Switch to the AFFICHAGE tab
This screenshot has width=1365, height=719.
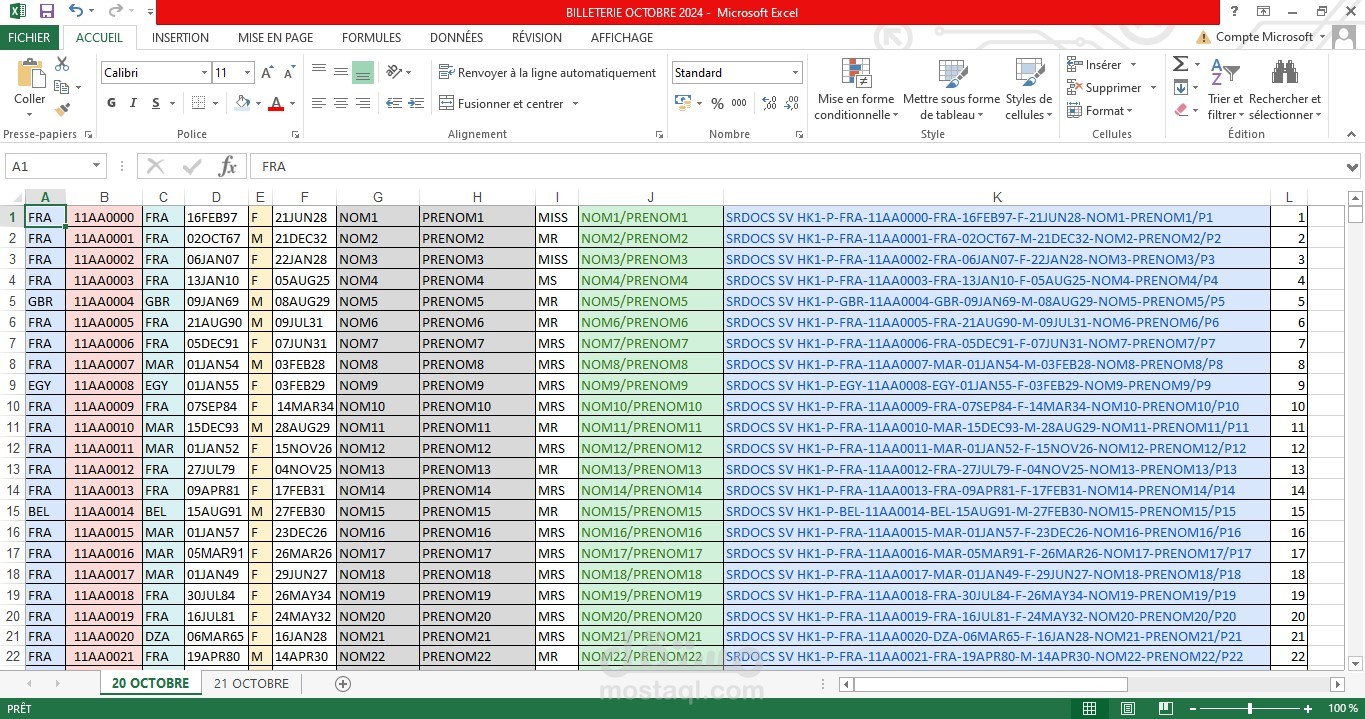[x=621, y=37]
